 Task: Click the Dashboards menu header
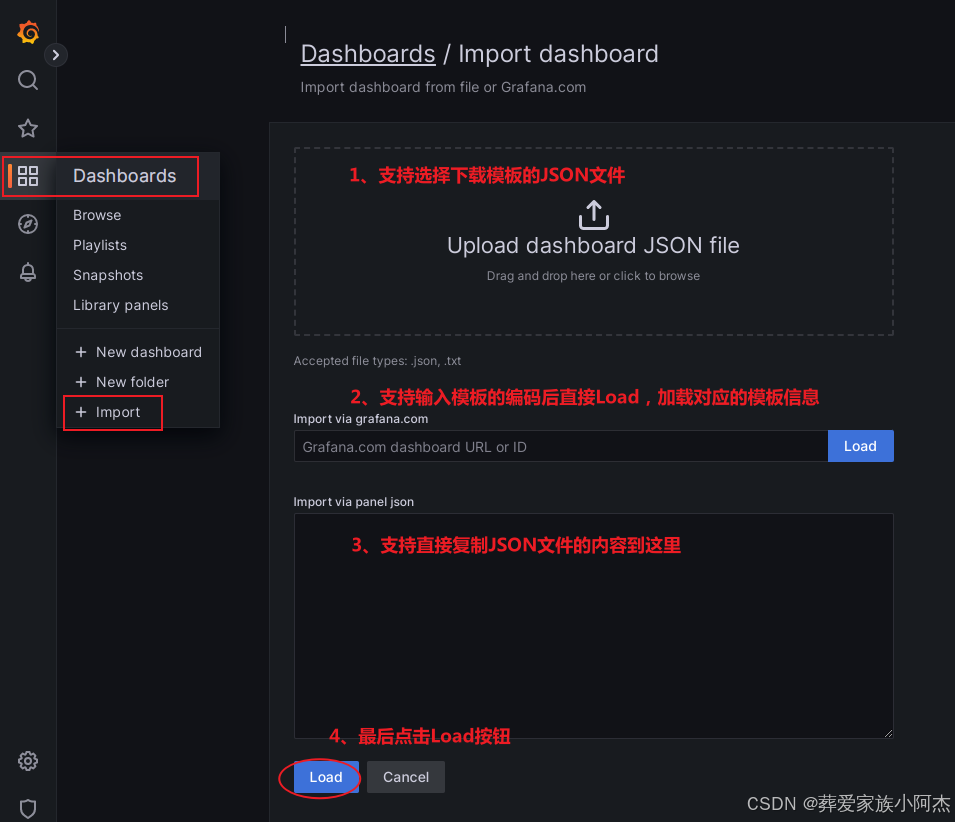(124, 176)
